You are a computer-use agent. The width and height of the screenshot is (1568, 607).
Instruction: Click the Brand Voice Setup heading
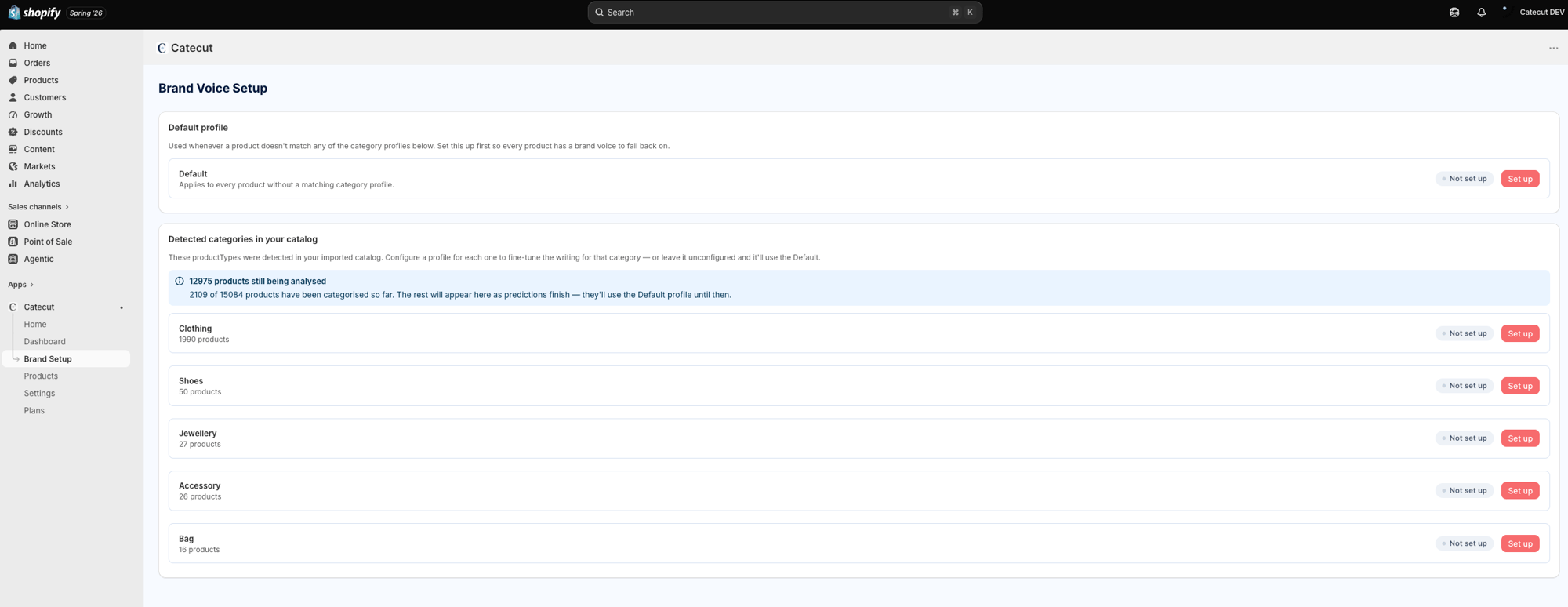212,89
